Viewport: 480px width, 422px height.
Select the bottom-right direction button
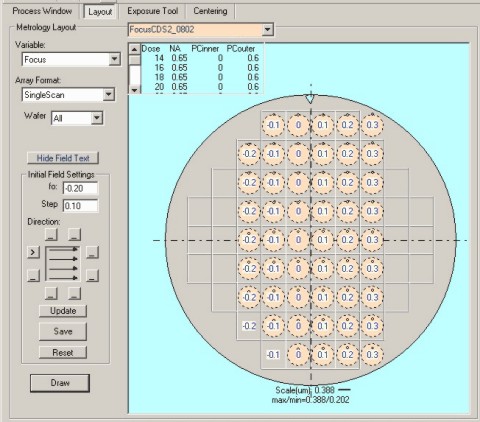tap(74, 293)
